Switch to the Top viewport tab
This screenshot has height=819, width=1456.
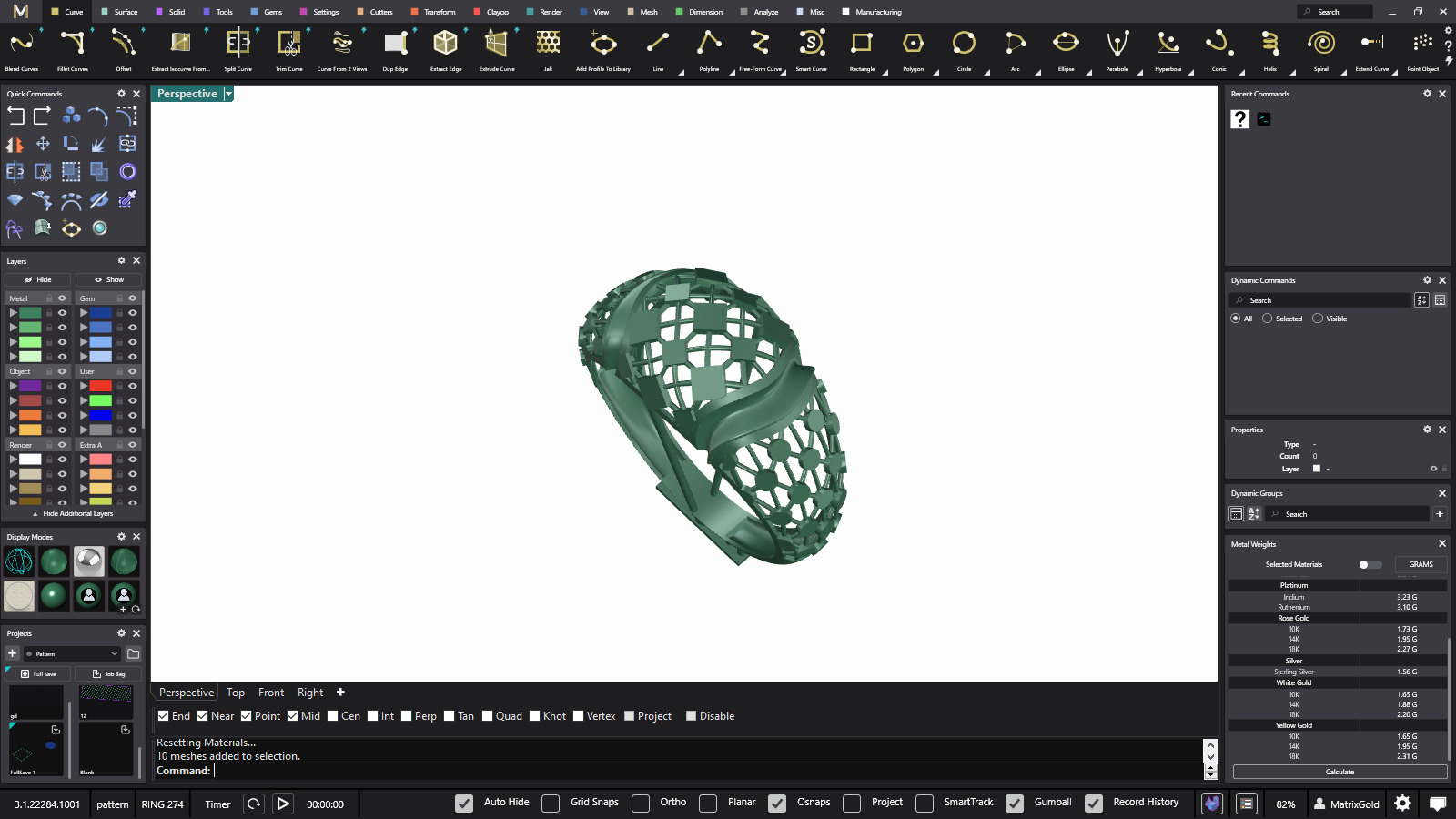[x=236, y=693]
